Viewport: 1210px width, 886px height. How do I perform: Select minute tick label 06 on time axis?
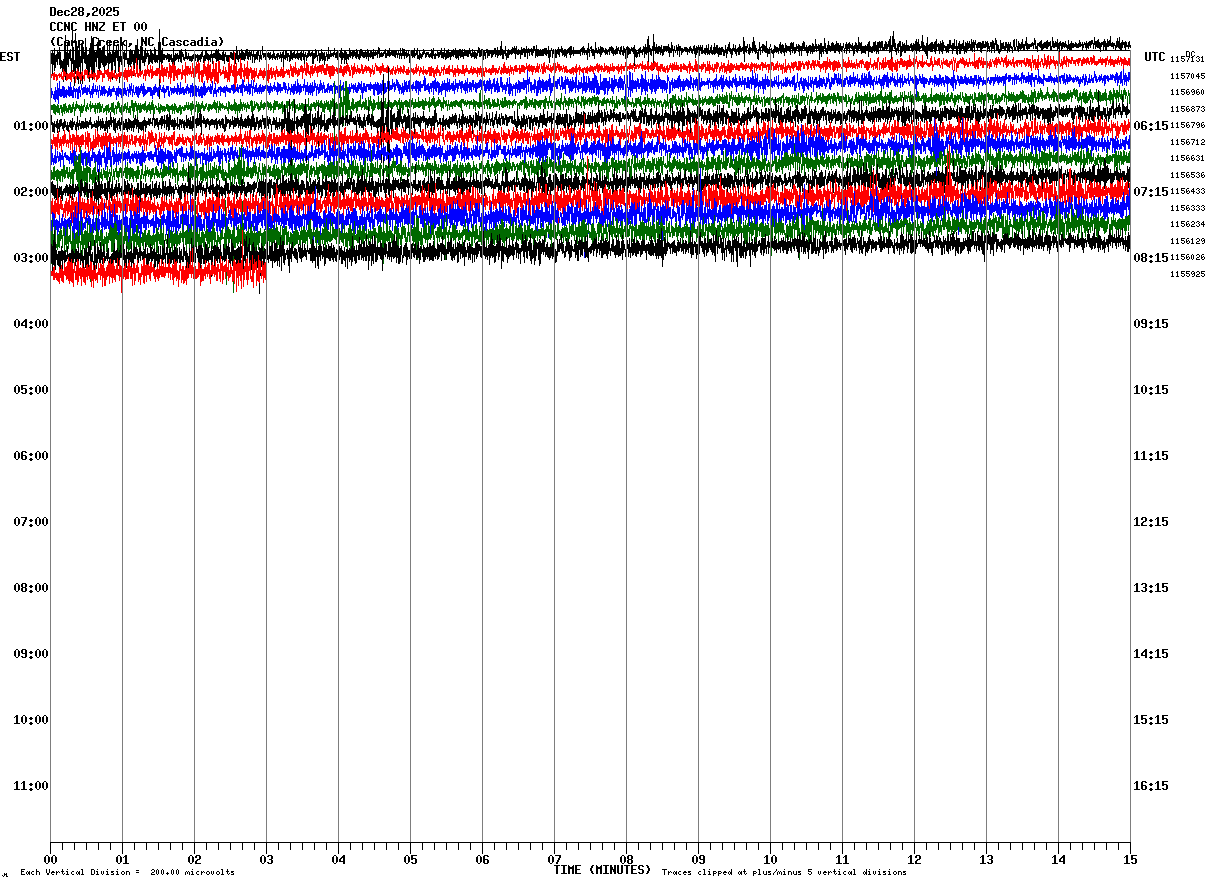(482, 860)
